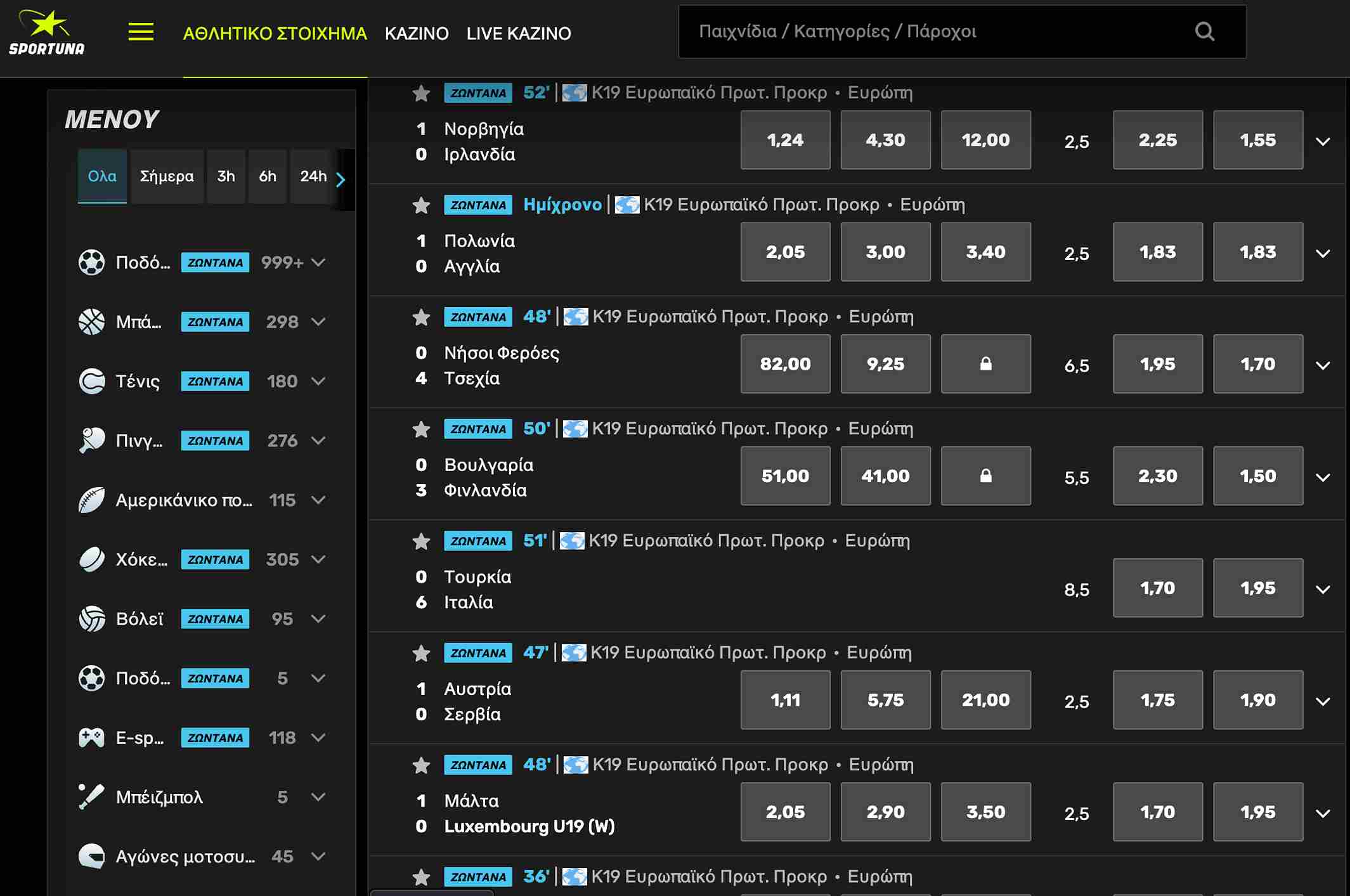Image resolution: width=1350 pixels, height=896 pixels.
Task: Expand the motorsport races category chevron
Action: (x=319, y=857)
